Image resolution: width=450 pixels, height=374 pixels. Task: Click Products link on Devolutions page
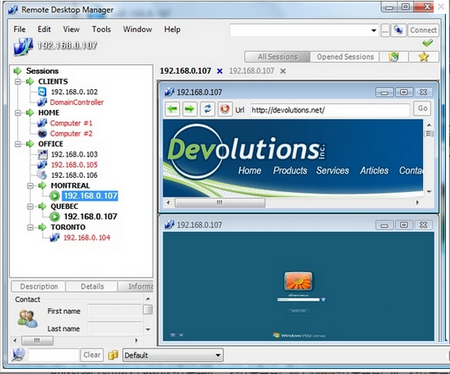click(290, 170)
